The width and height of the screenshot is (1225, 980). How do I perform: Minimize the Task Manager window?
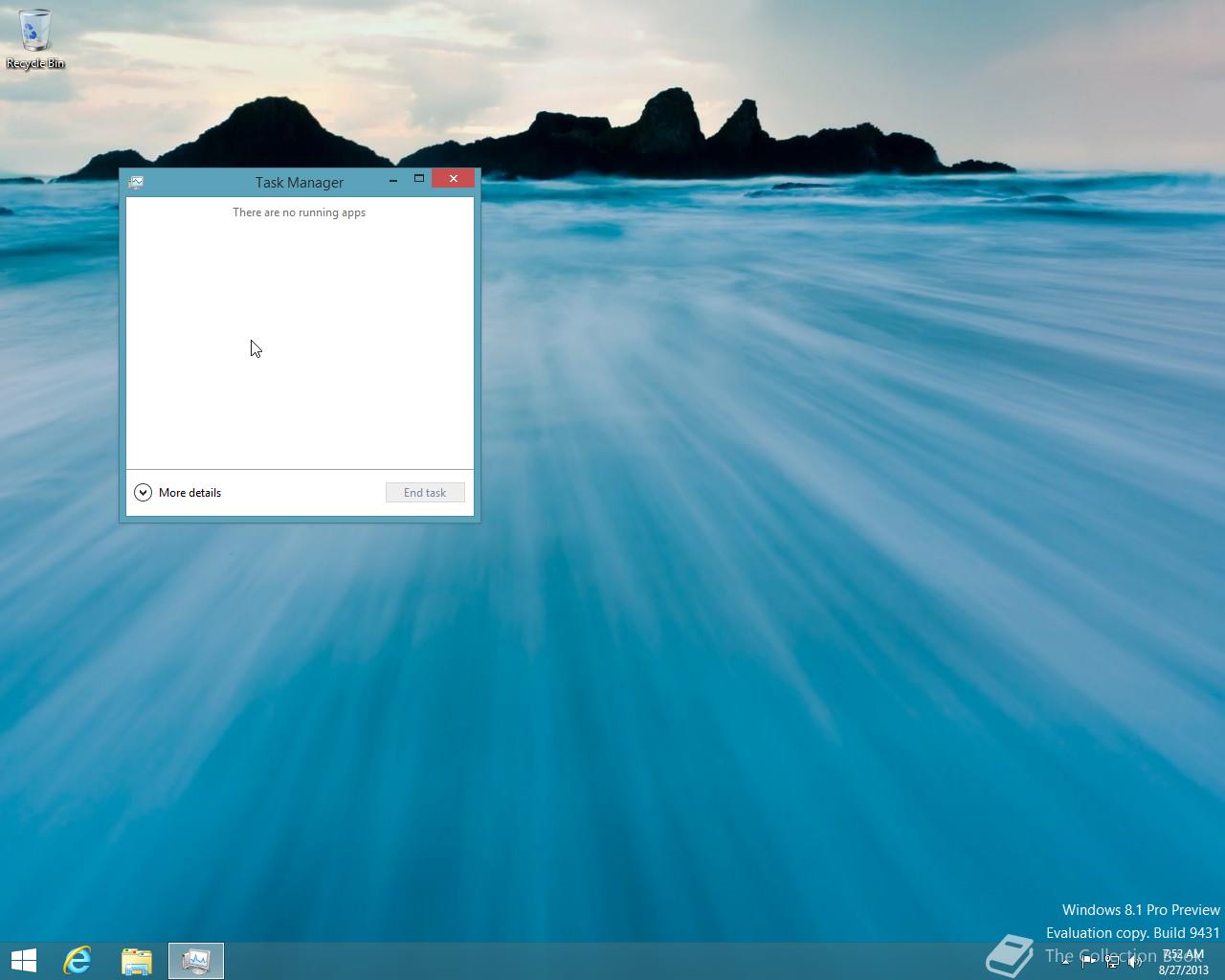click(x=393, y=180)
